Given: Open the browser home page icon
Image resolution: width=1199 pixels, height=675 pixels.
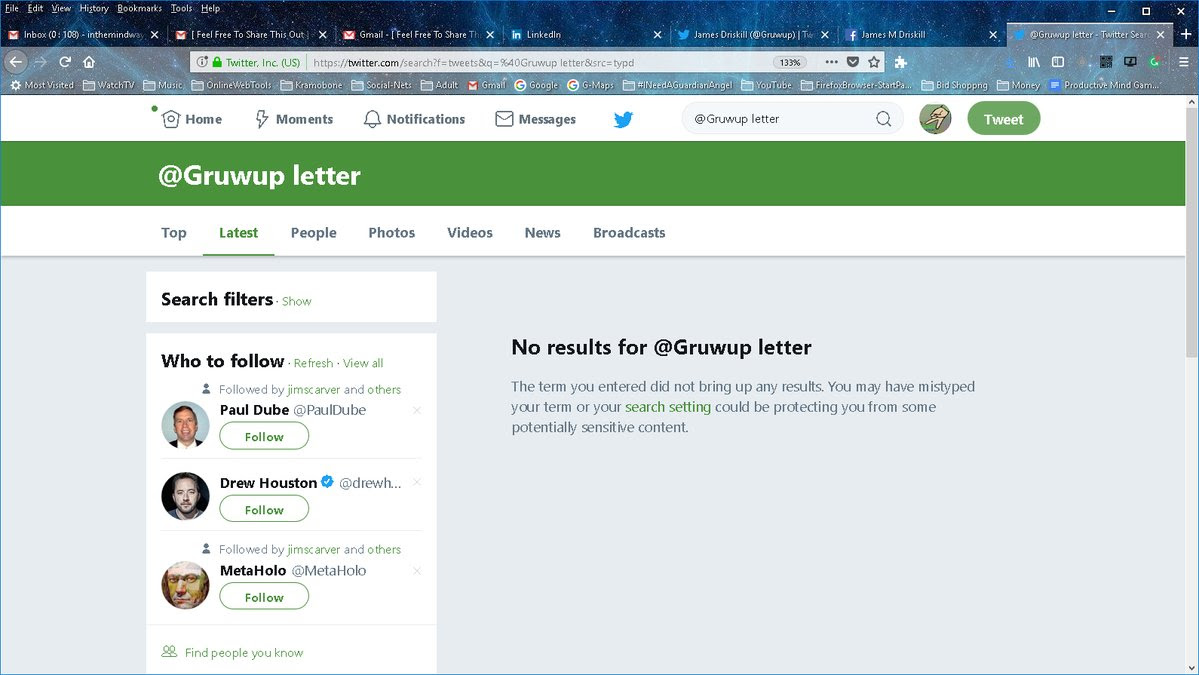Looking at the screenshot, I should point(89,62).
